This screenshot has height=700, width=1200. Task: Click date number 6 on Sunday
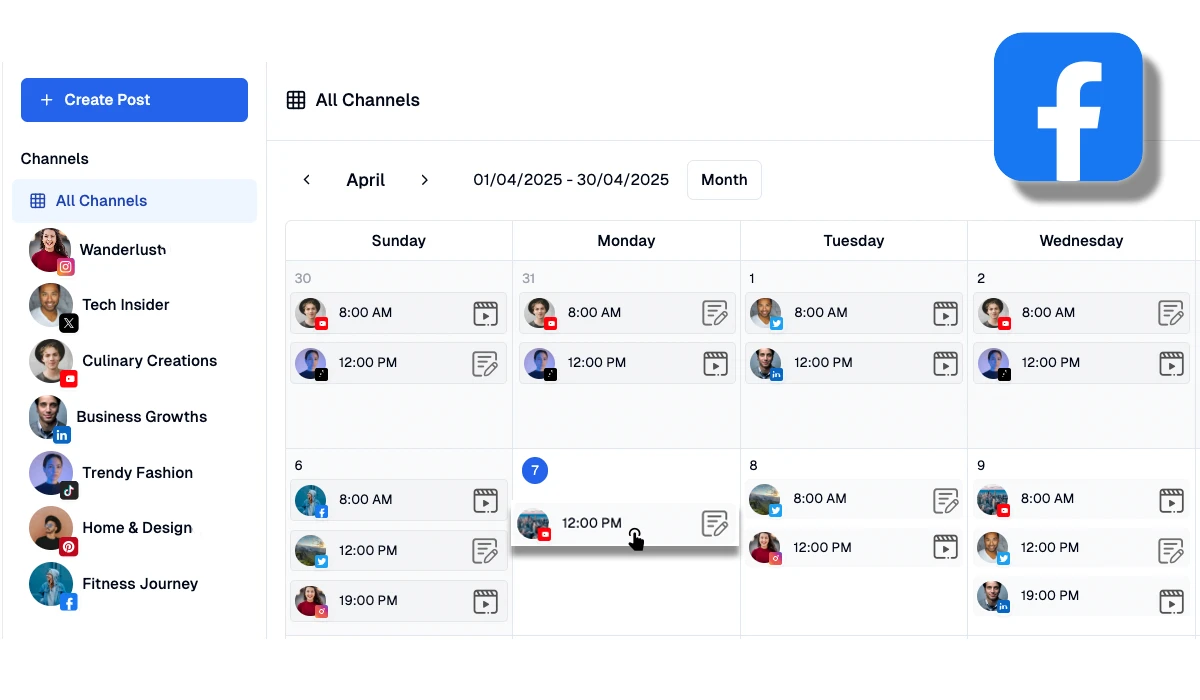coord(299,466)
